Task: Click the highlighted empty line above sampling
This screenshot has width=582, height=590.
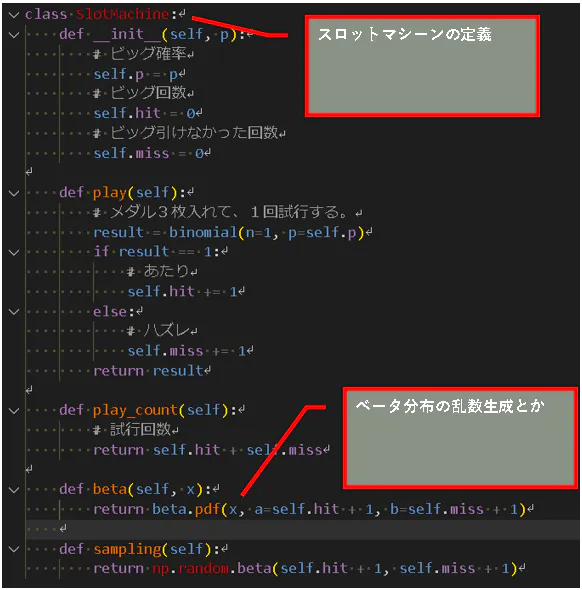Action: 302,529
